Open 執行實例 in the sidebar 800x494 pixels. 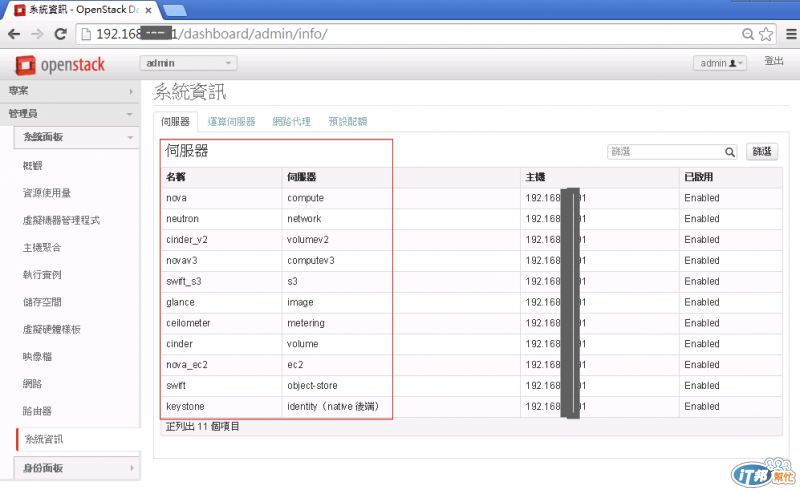[x=42, y=275]
